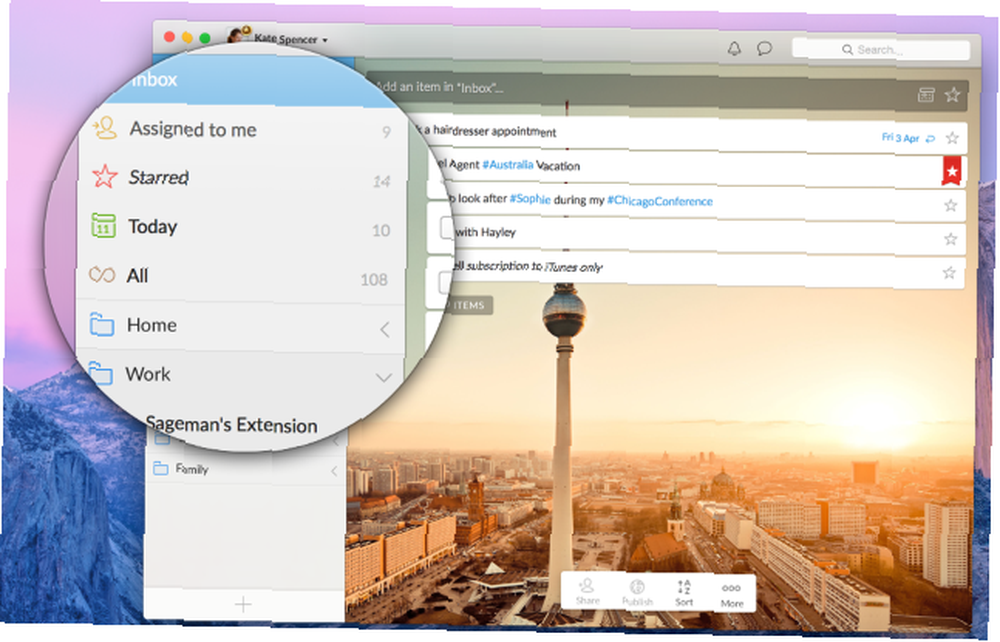This screenshot has height=642, width=1000.
Task: Star the hairdresser appointment task
Action: (x=952, y=138)
